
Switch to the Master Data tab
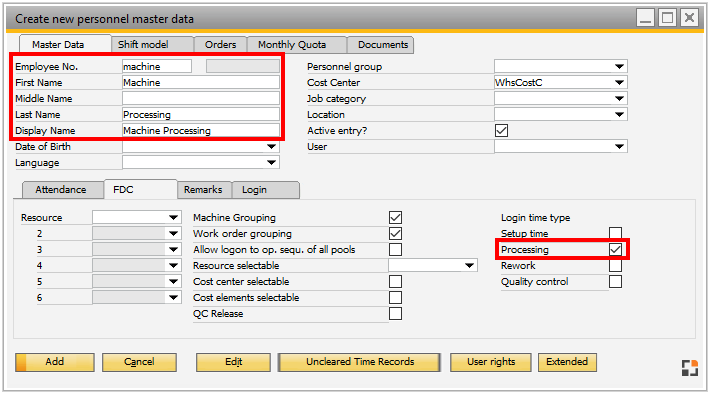[65, 44]
